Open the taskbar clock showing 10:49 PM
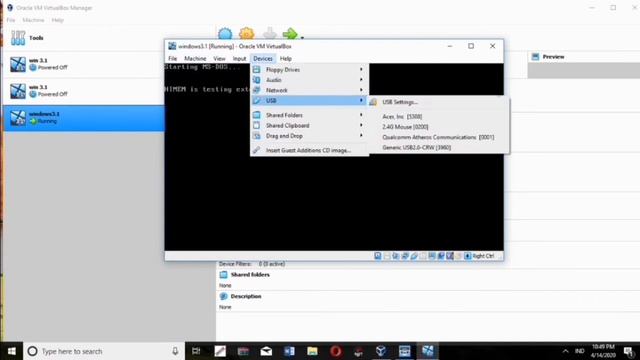 pos(603,351)
